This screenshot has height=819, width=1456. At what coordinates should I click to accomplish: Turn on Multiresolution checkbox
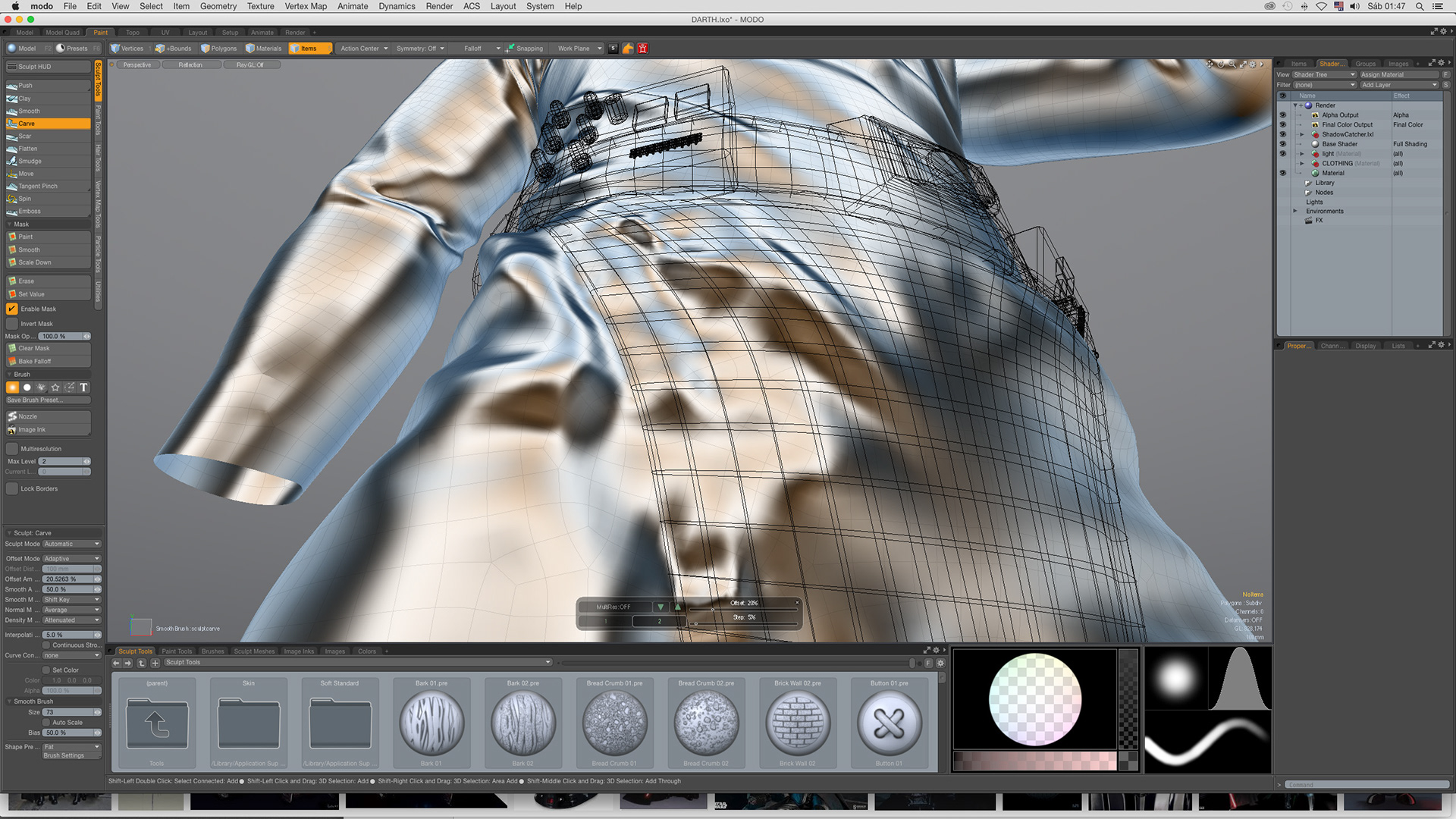pos(12,449)
